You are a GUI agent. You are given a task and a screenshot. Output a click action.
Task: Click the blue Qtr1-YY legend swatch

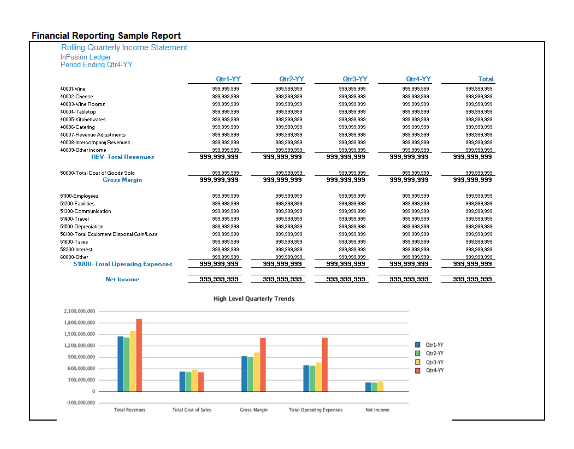pyautogui.click(x=418, y=345)
